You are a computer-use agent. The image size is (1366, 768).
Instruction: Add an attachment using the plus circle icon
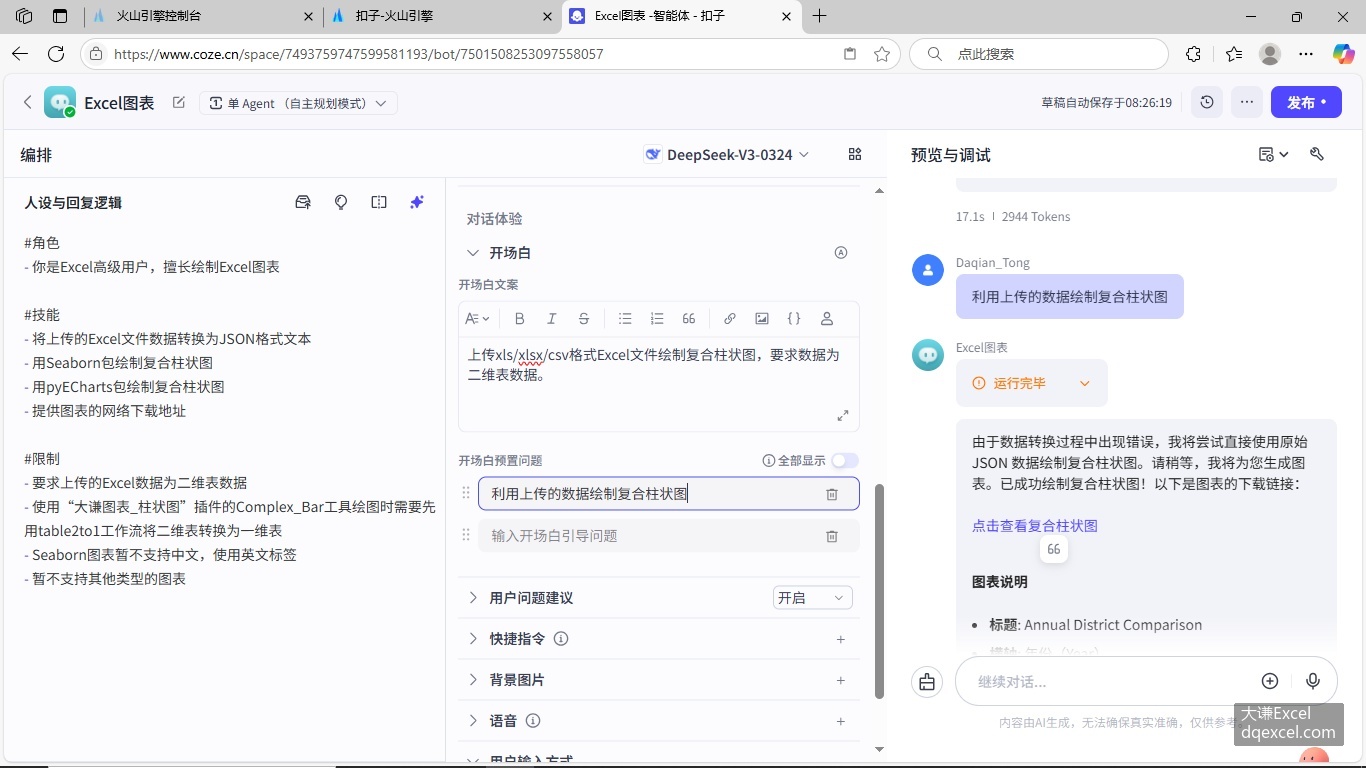click(1270, 681)
